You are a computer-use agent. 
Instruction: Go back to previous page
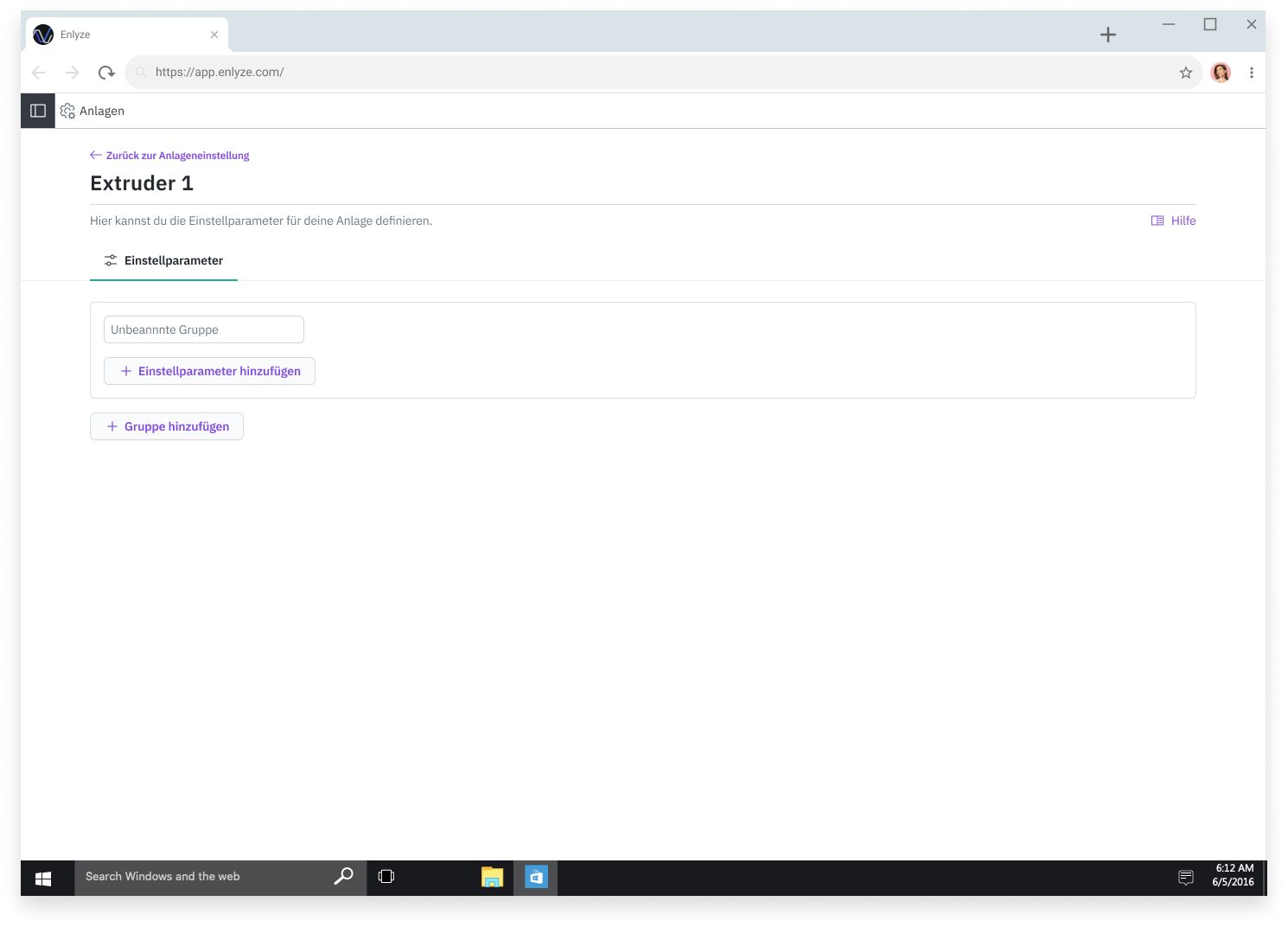(x=39, y=73)
